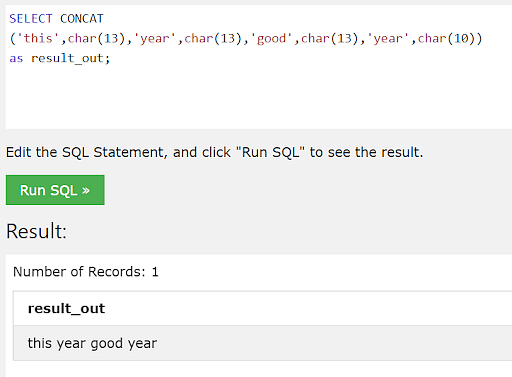Click the 'Result:' heading
The image size is (512, 377).
click(x=36, y=231)
